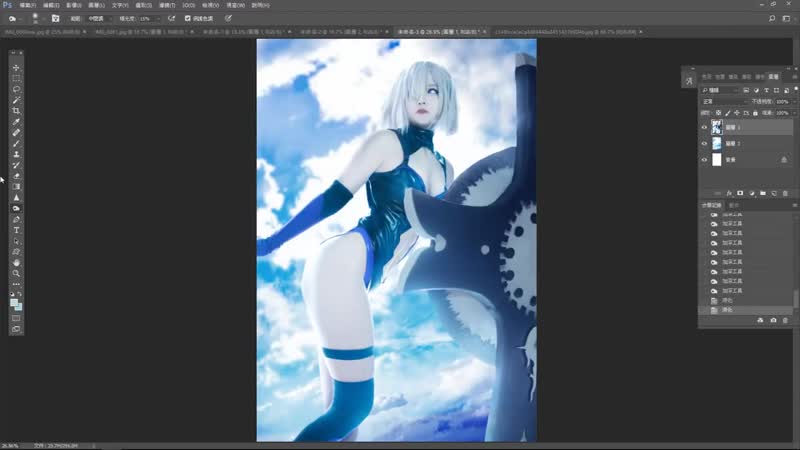Open the Exposure 15% slider dropdown
The width and height of the screenshot is (800, 450).
pyautogui.click(x=158, y=18)
